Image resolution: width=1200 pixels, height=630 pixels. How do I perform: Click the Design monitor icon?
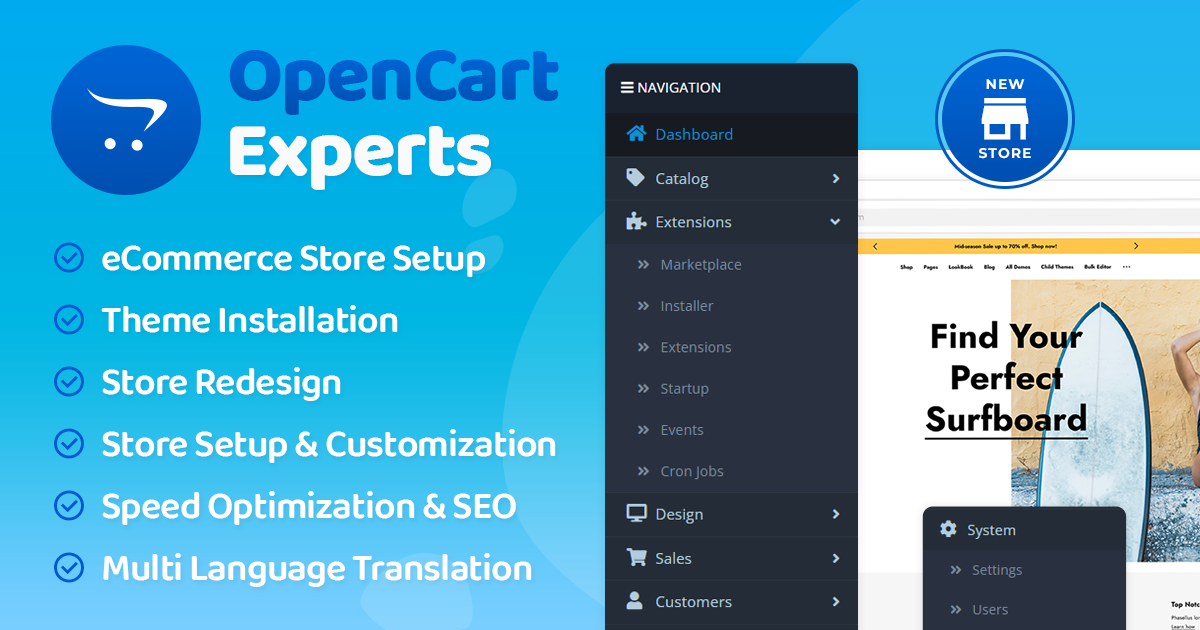click(x=636, y=514)
